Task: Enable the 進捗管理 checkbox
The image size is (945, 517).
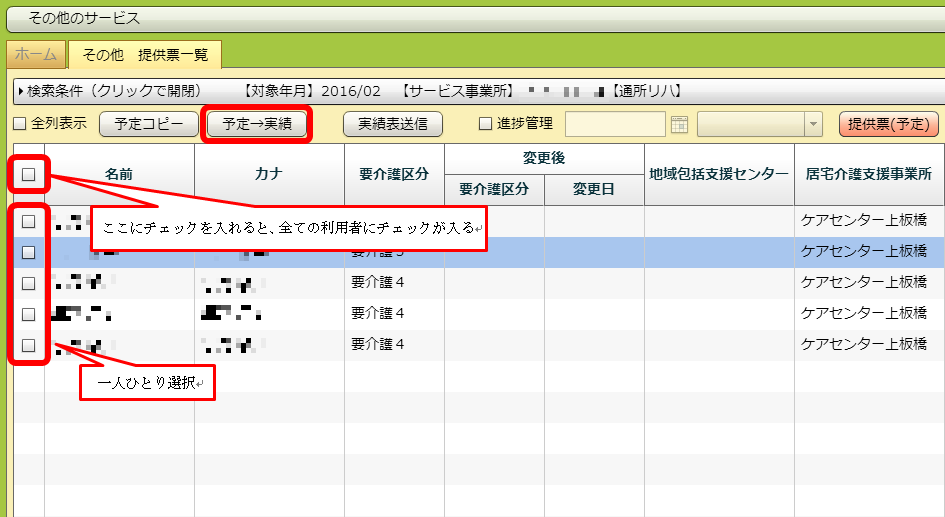Action: [x=486, y=124]
